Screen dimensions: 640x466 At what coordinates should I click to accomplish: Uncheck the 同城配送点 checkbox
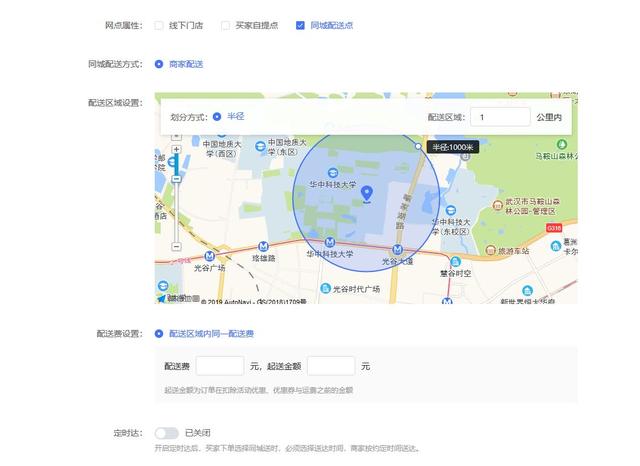300,25
